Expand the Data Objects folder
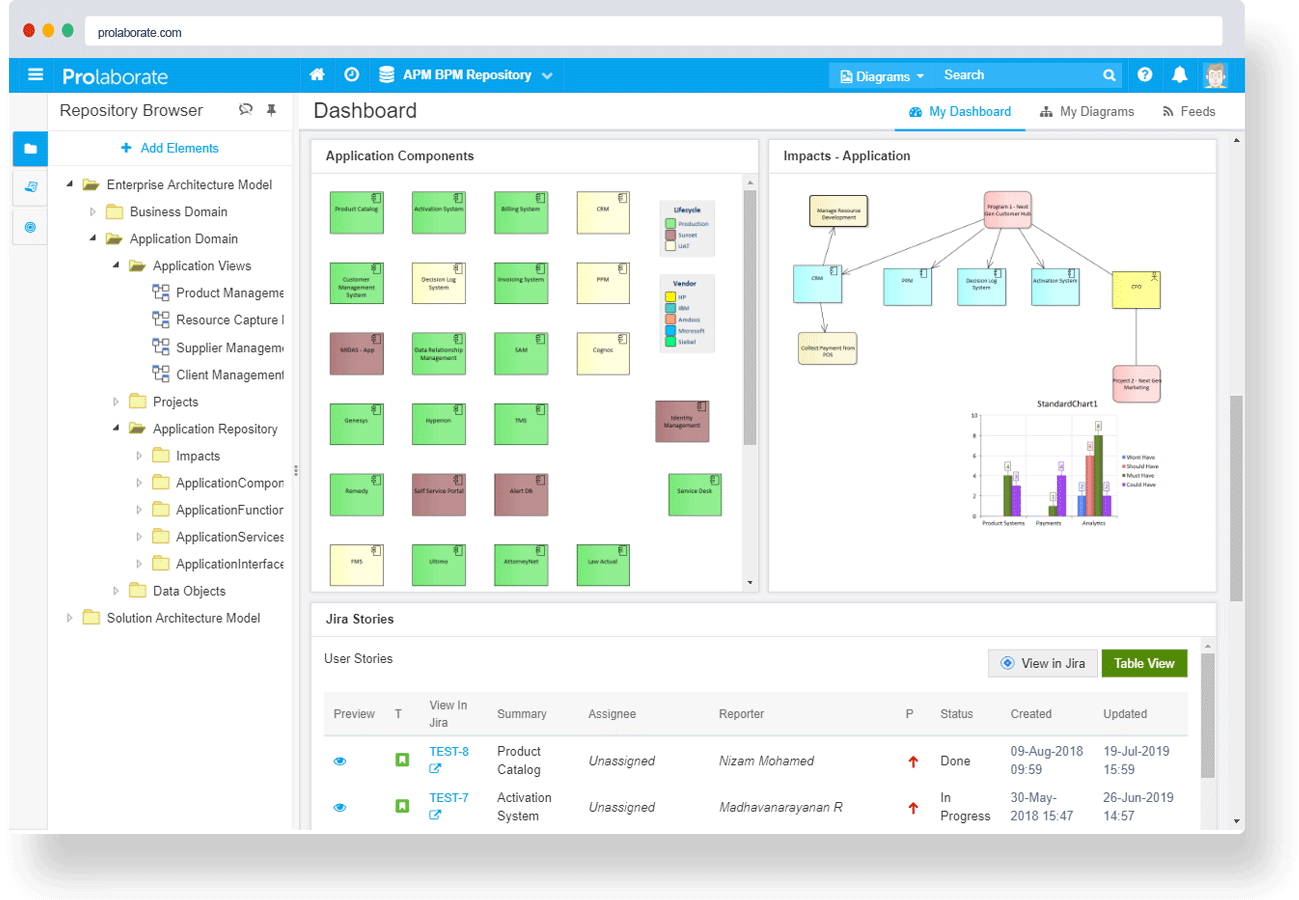The width and height of the screenshot is (1299, 900). tap(116, 591)
